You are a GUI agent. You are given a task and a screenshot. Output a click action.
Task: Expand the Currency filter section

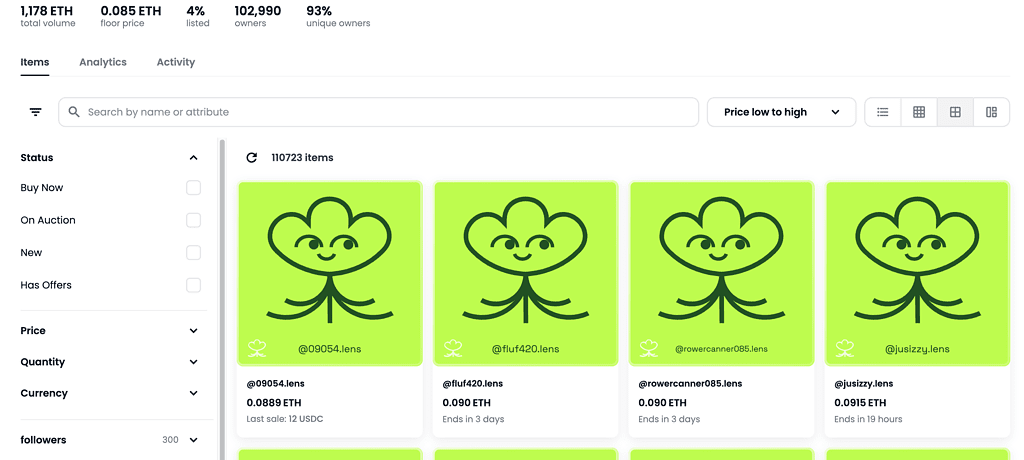193,394
